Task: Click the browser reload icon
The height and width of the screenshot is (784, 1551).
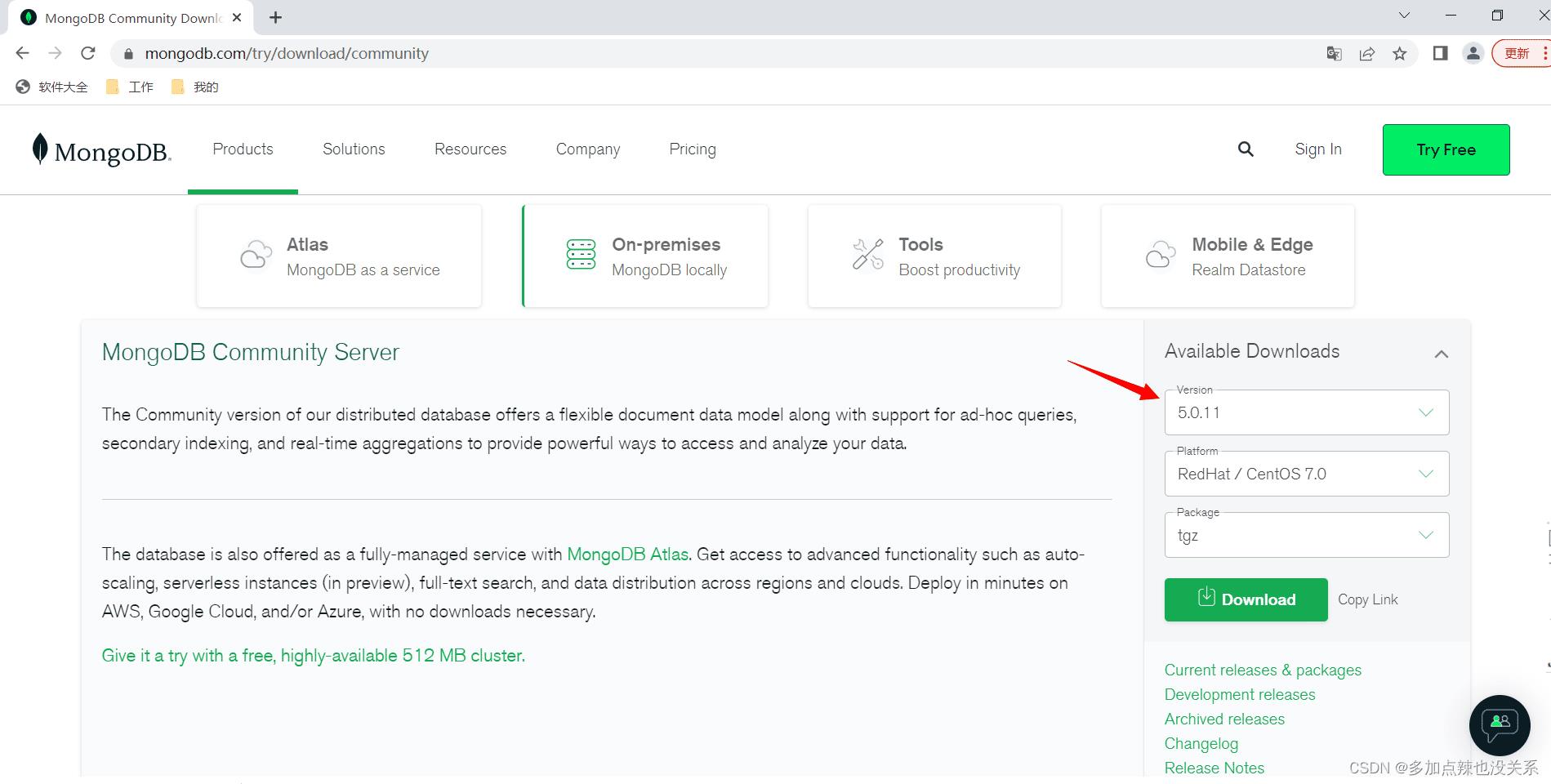Action: [x=88, y=54]
